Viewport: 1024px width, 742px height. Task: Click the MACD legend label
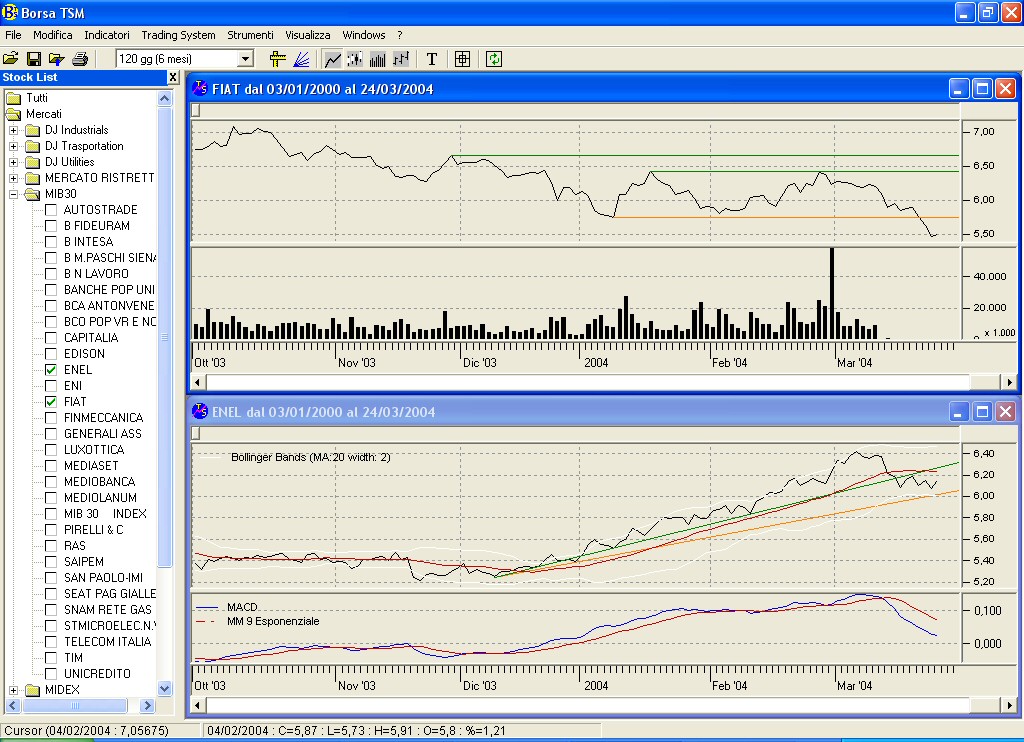coord(242,607)
